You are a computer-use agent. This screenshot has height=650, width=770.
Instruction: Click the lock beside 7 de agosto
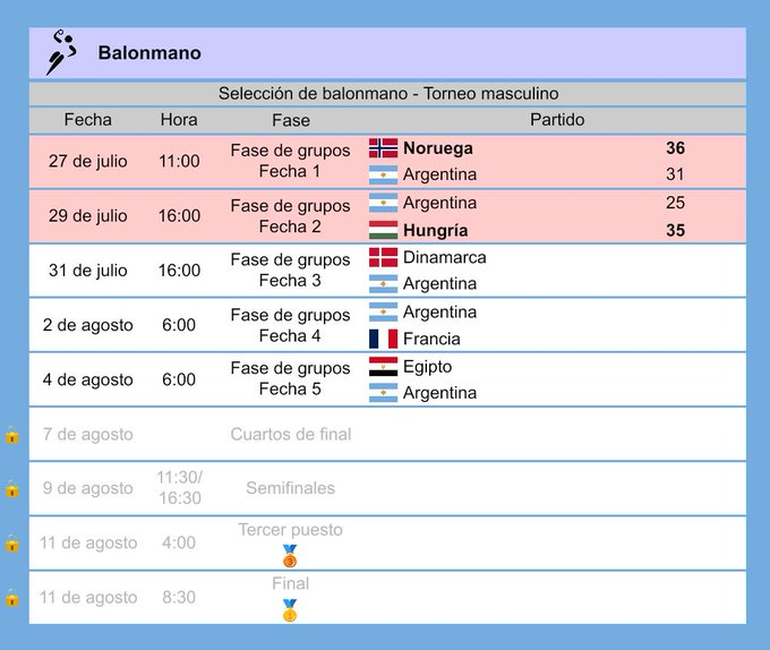[12, 435]
